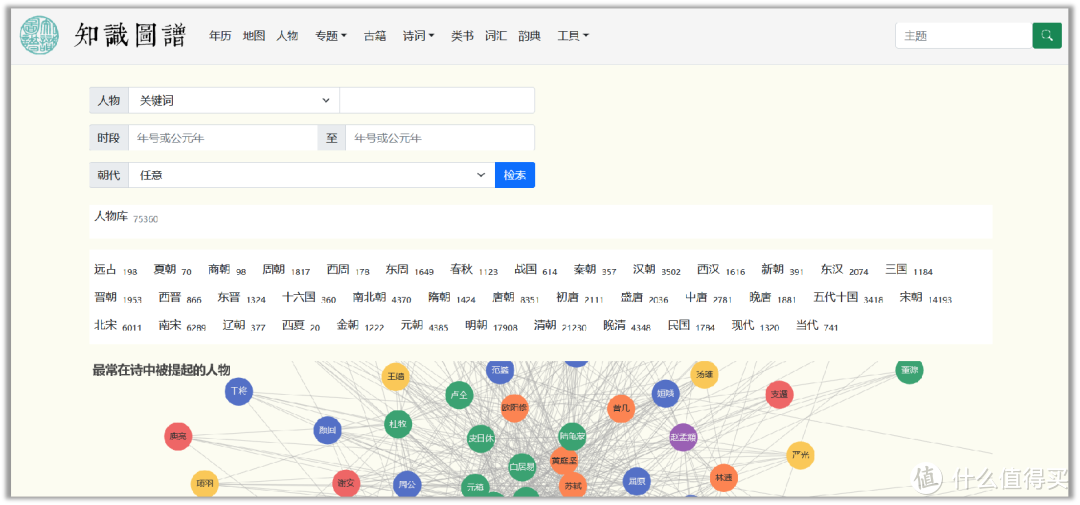Viewport: 1080px width, 505px height.
Task: Open the 工具 dropdown menu
Action: pyautogui.click(x=572, y=36)
